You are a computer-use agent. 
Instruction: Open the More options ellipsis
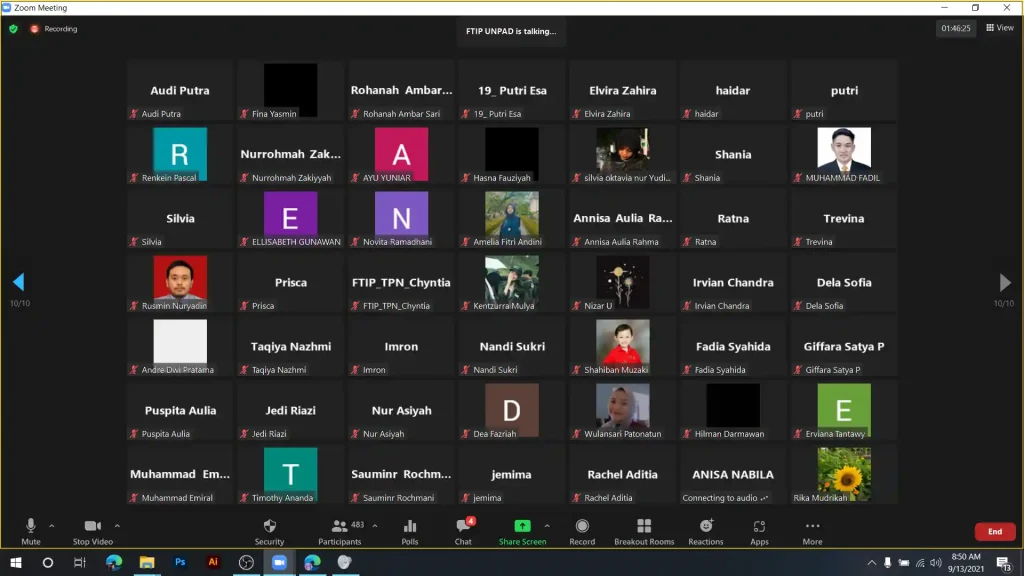(812, 531)
